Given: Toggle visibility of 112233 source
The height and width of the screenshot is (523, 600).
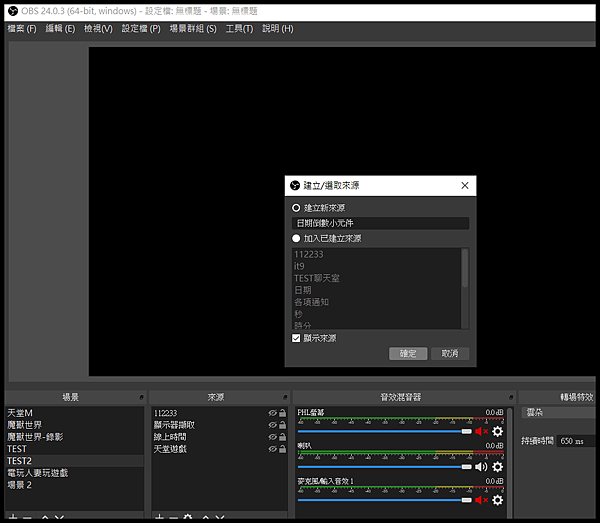Looking at the screenshot, I should [272, 413].
